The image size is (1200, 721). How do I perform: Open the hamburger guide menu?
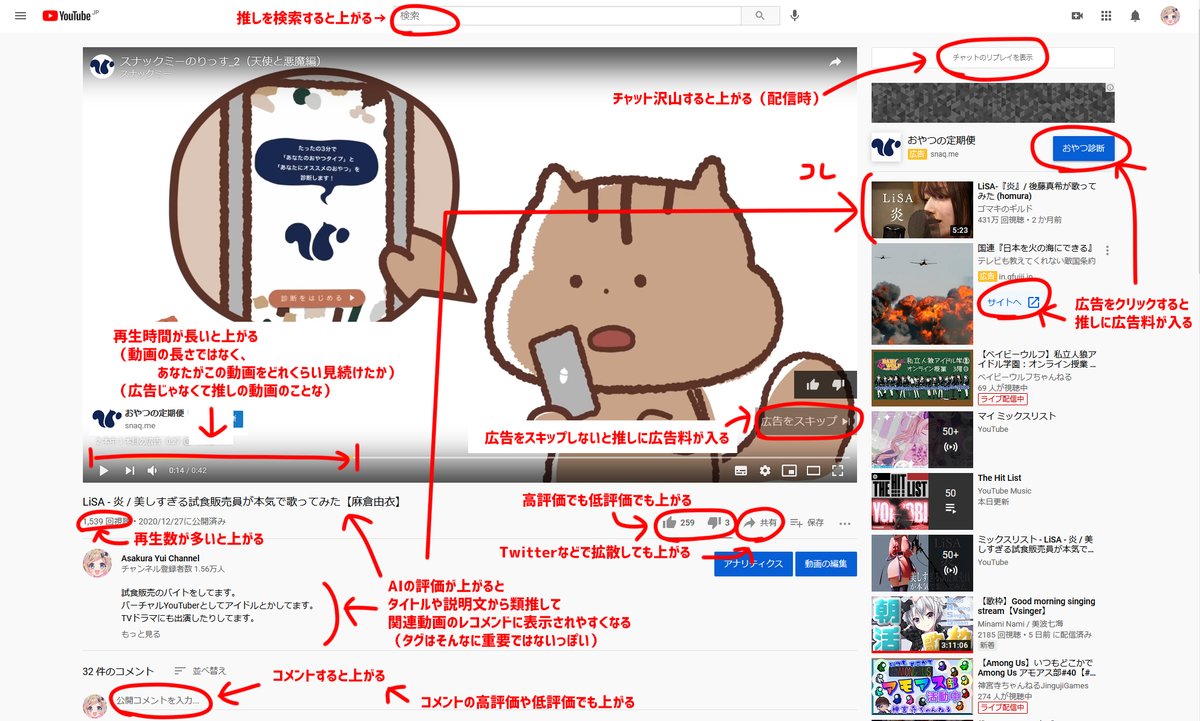pos(20,16)
